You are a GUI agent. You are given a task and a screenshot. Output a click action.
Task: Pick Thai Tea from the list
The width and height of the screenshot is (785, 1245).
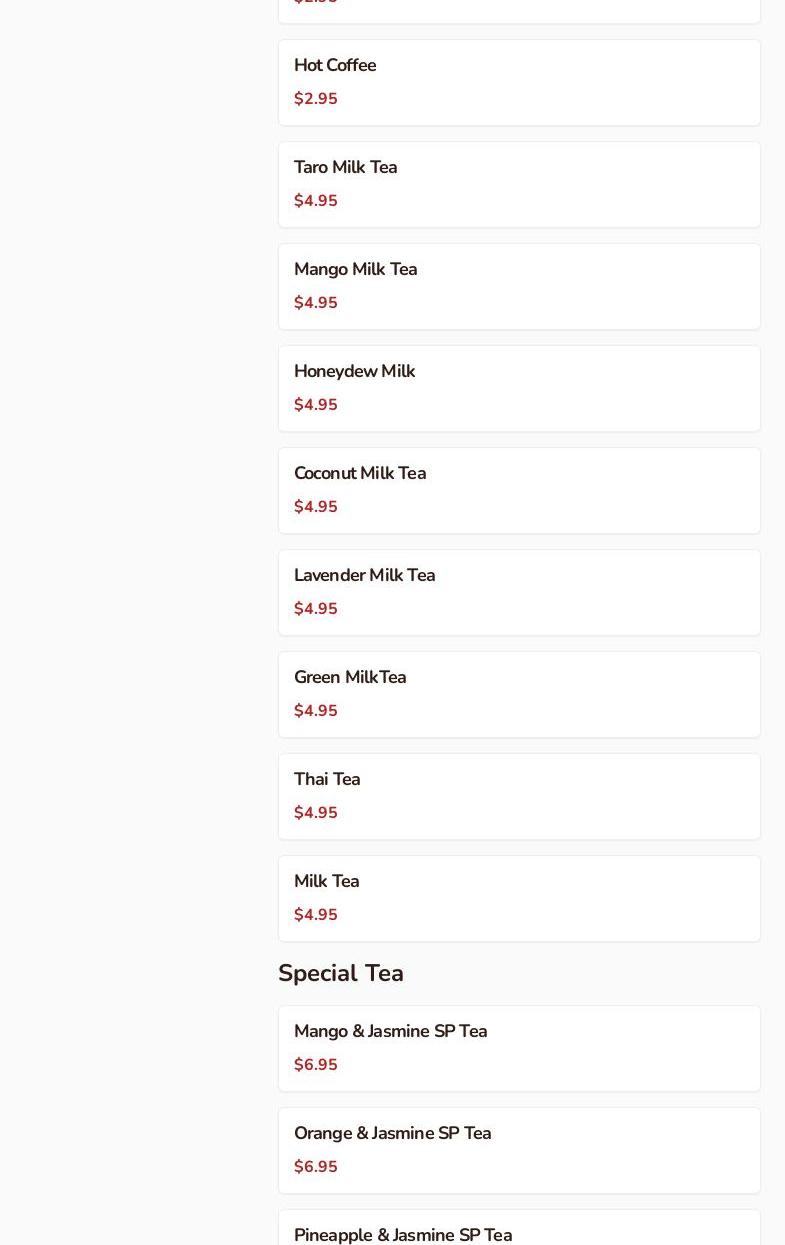tap(519, 796)
